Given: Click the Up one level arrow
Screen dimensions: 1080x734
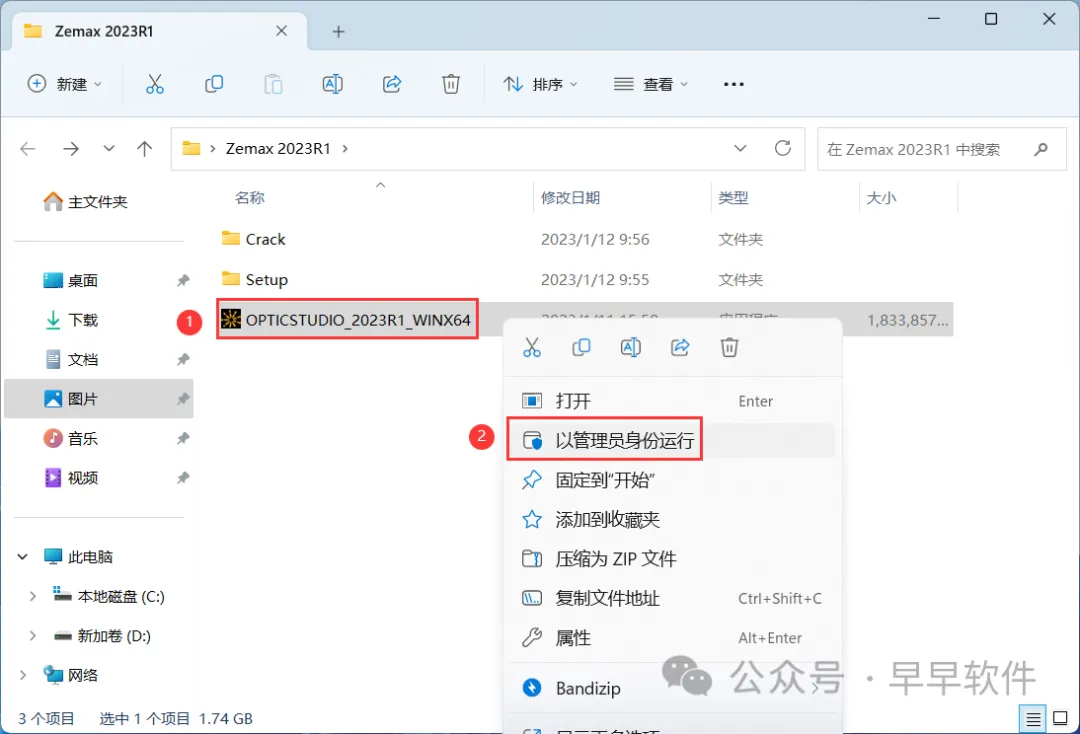Looking at the screenshot, I should click(145, 149).
